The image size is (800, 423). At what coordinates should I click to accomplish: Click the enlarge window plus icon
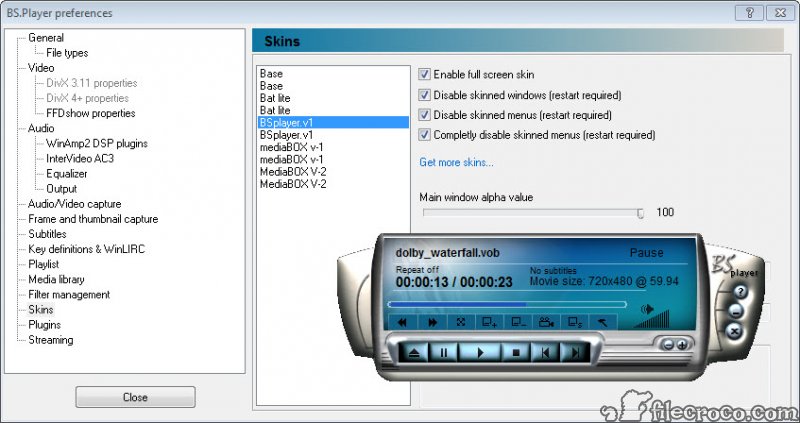[489, 322]
